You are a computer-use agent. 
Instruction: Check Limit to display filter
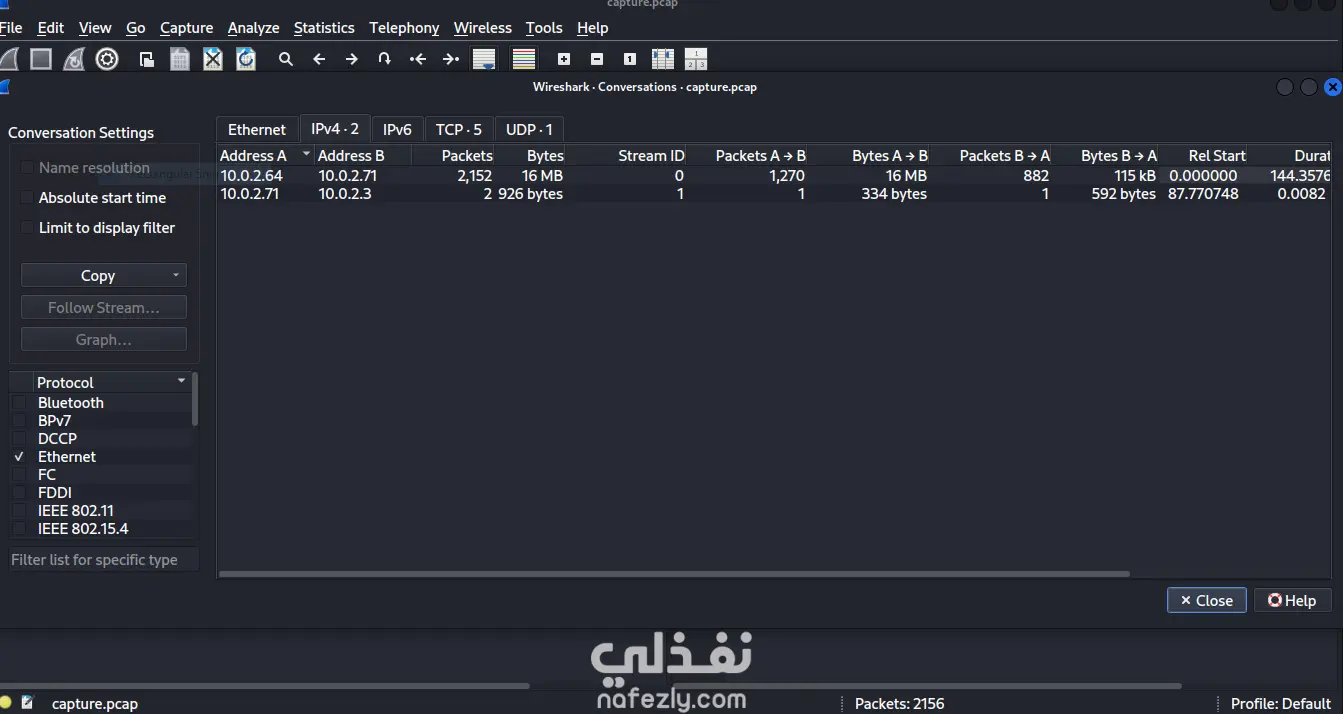pos(27,228)
